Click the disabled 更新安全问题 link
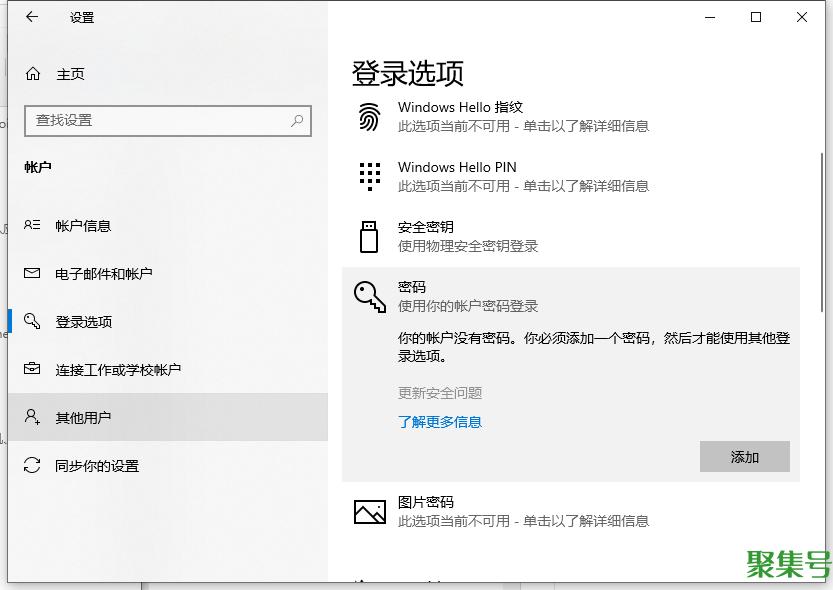 pos(440,393)
